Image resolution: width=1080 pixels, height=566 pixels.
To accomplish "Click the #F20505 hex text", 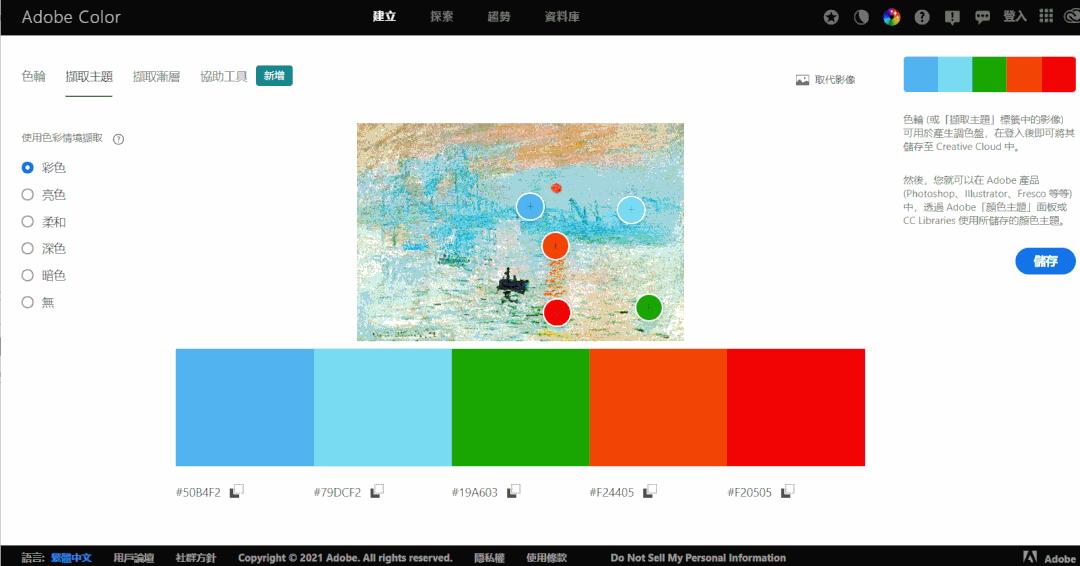I will tap(750, 492).
